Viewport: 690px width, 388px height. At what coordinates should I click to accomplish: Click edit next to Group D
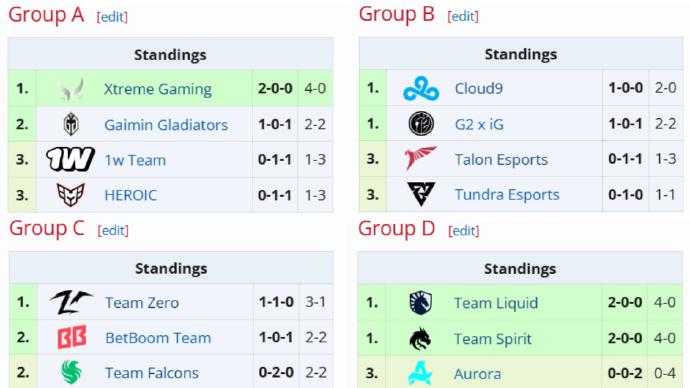coord(463,231)
